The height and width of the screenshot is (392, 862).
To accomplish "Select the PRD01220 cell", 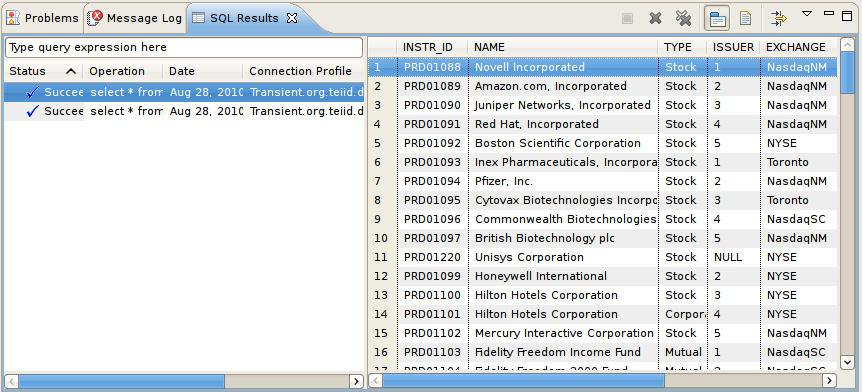I will point(432,257).
